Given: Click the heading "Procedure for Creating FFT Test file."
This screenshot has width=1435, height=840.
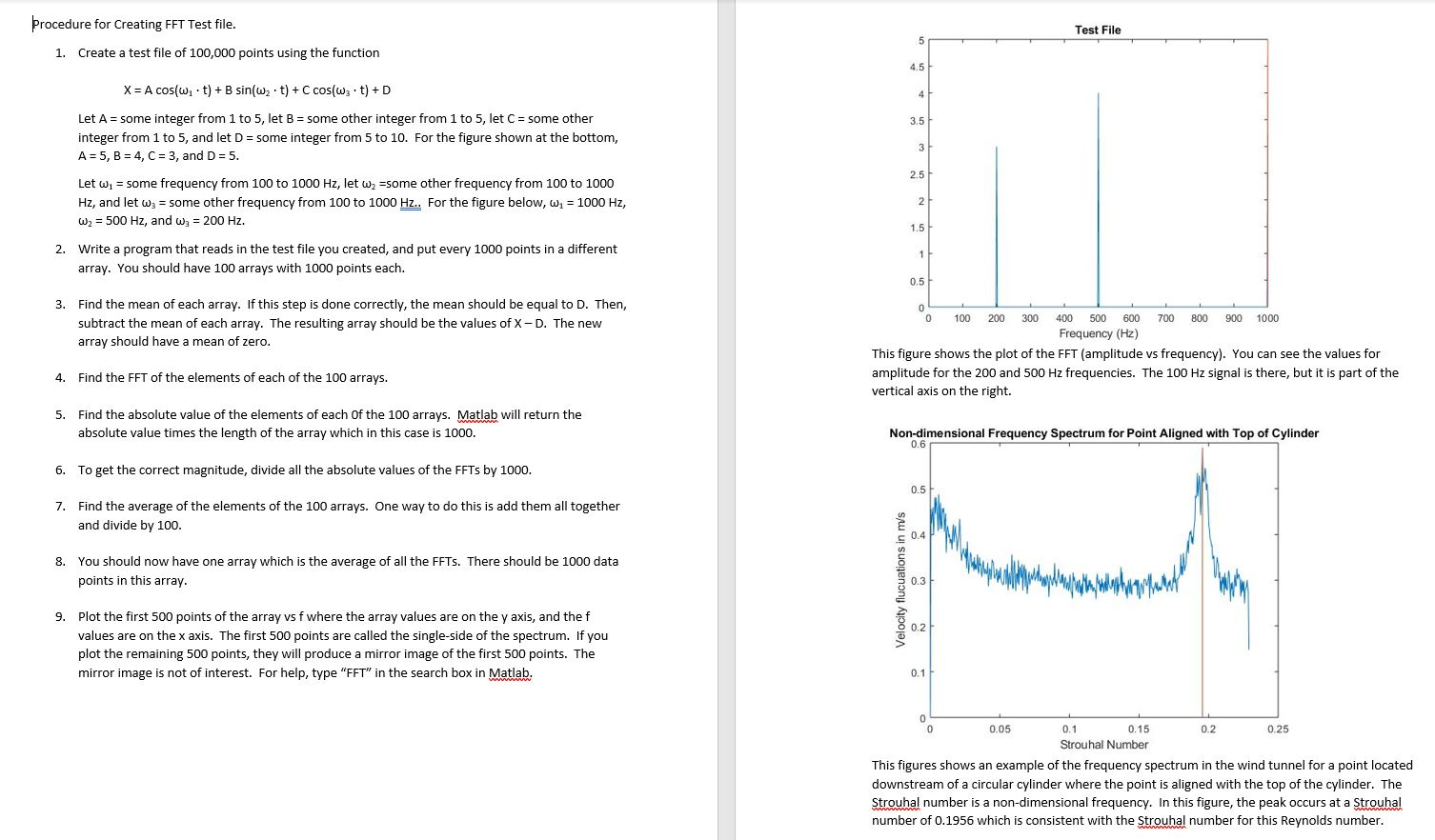Looking at the screenshot, I should 133,24.
